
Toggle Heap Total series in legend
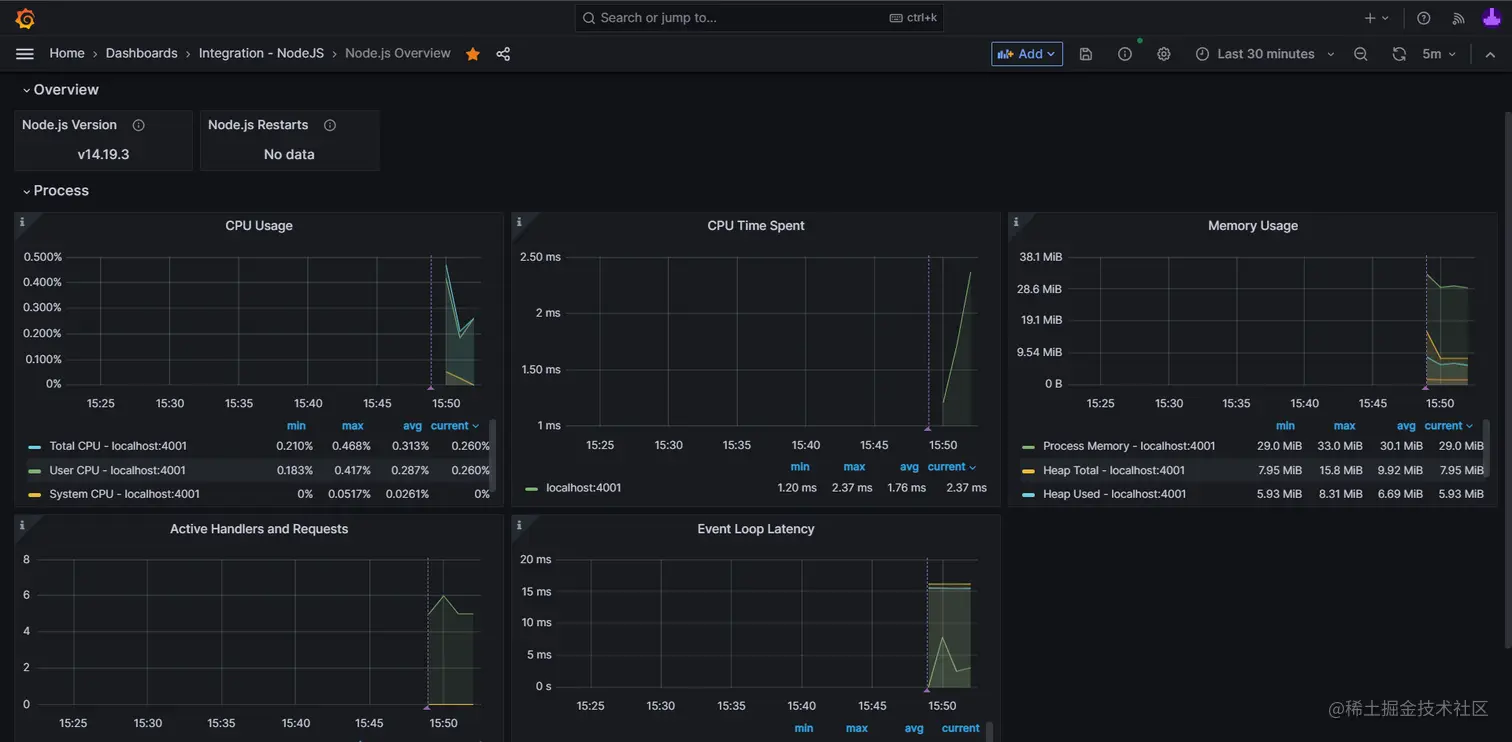[1115, 470]
